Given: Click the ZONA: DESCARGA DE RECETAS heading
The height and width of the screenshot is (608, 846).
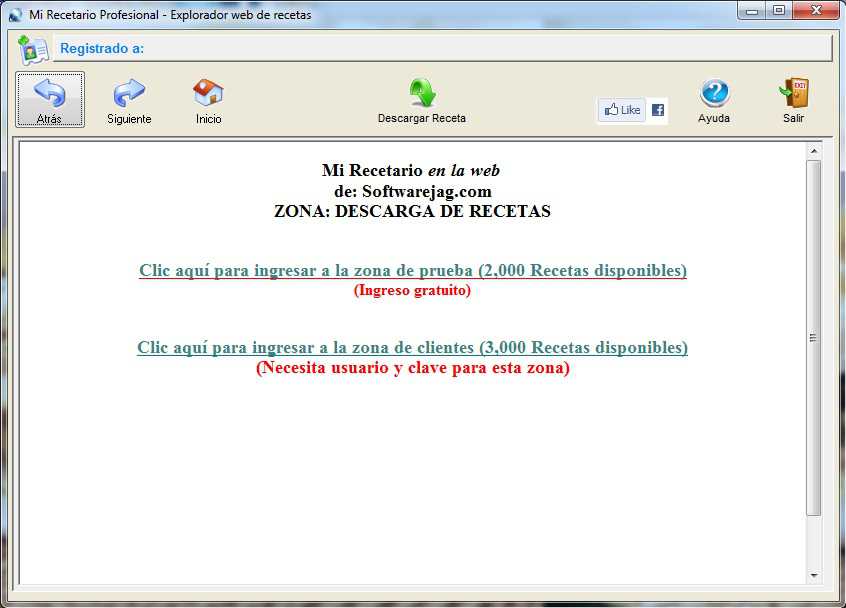Looking at the screenshot, I should point(412,211).
